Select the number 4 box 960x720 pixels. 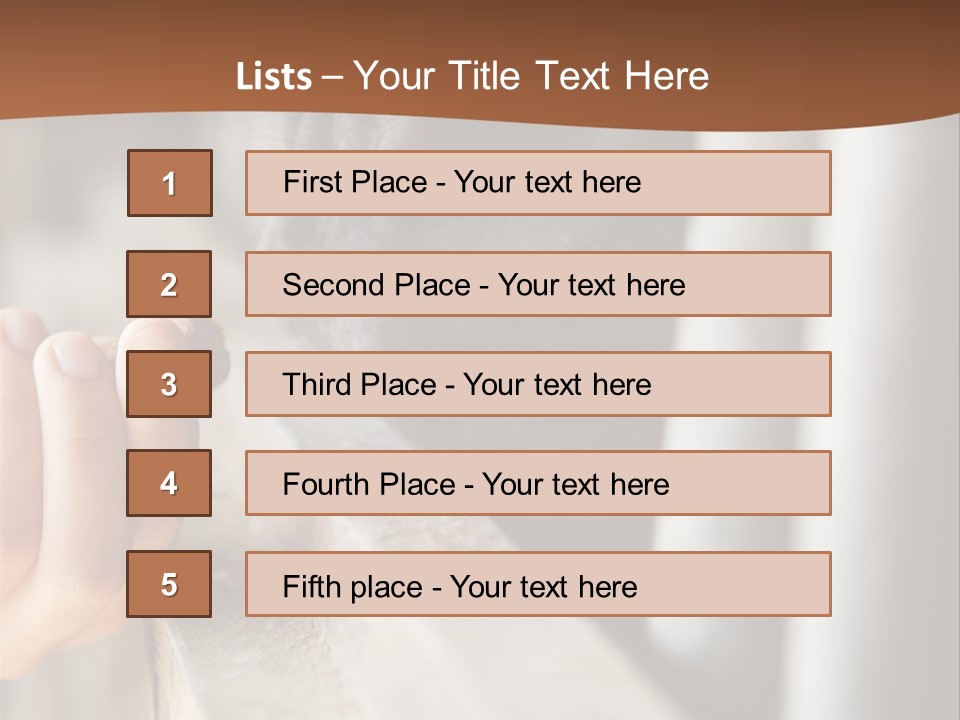coord(169,483)
